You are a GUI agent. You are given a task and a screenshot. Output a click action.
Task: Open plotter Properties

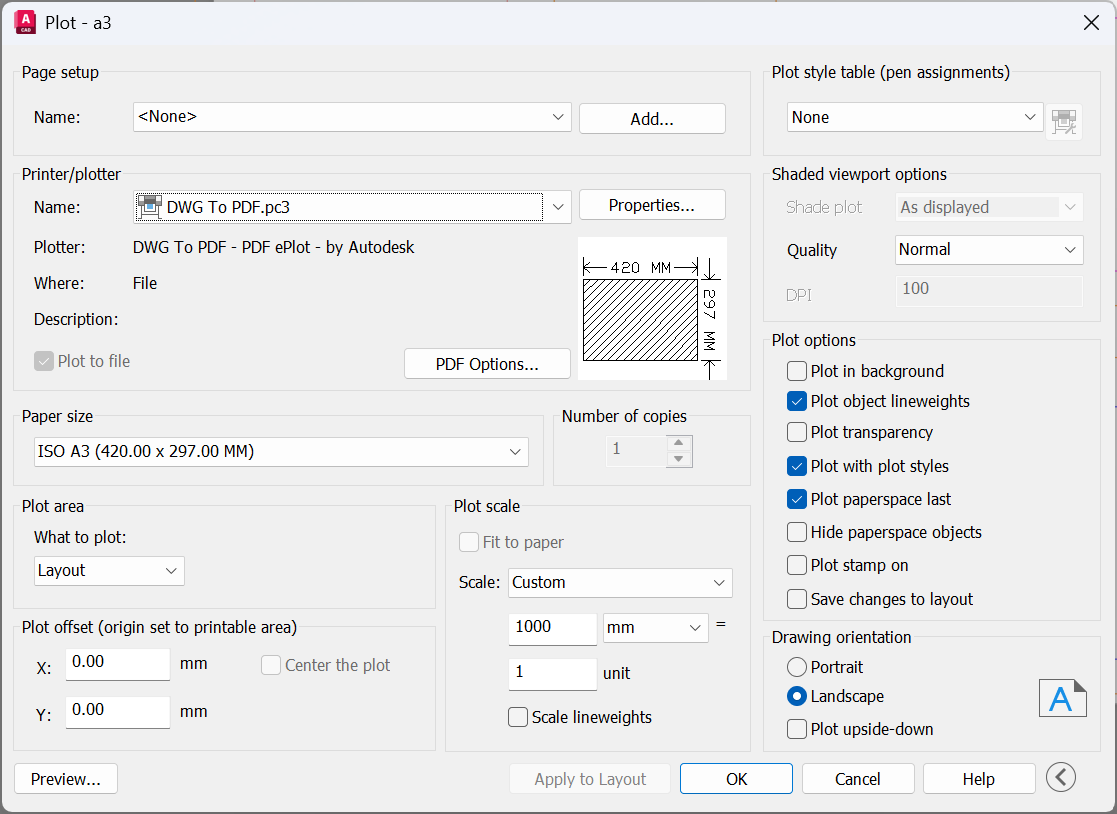pyautogui.click(x=651, y=205)
